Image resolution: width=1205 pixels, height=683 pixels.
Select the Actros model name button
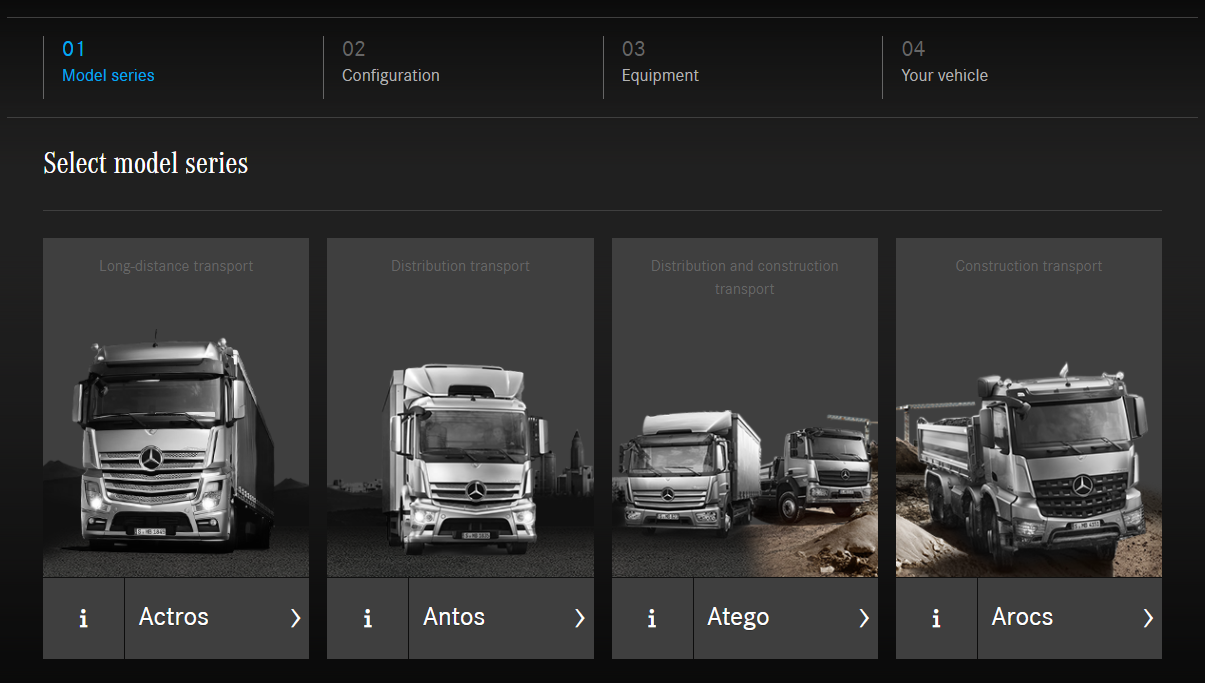tap(217, 618)
